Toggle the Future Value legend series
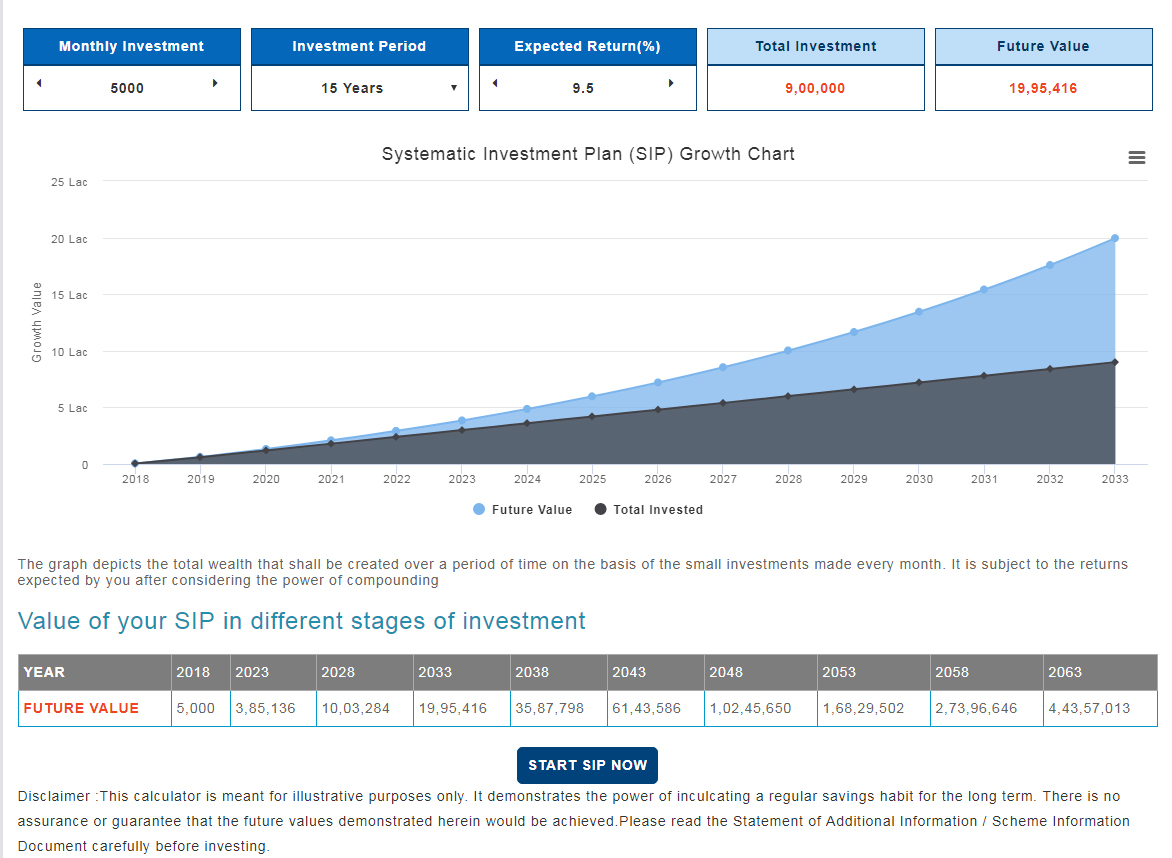1172x858 pixels. [523, 510]
